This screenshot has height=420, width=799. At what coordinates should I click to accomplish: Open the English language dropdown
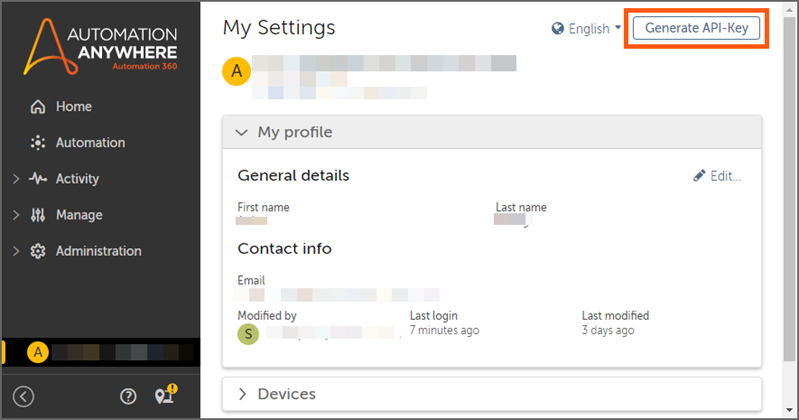click(587, 29)
